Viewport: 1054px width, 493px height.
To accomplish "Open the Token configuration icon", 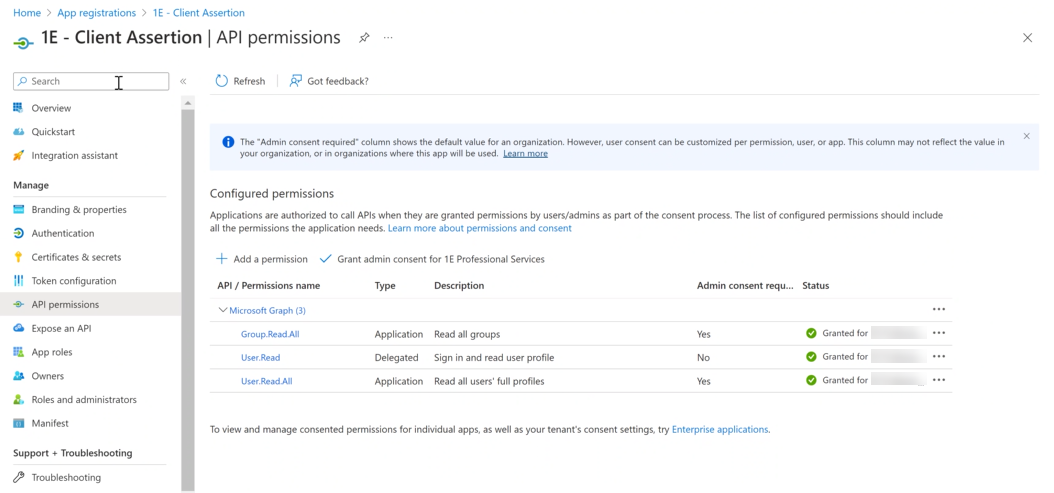I will click(18, 281).
